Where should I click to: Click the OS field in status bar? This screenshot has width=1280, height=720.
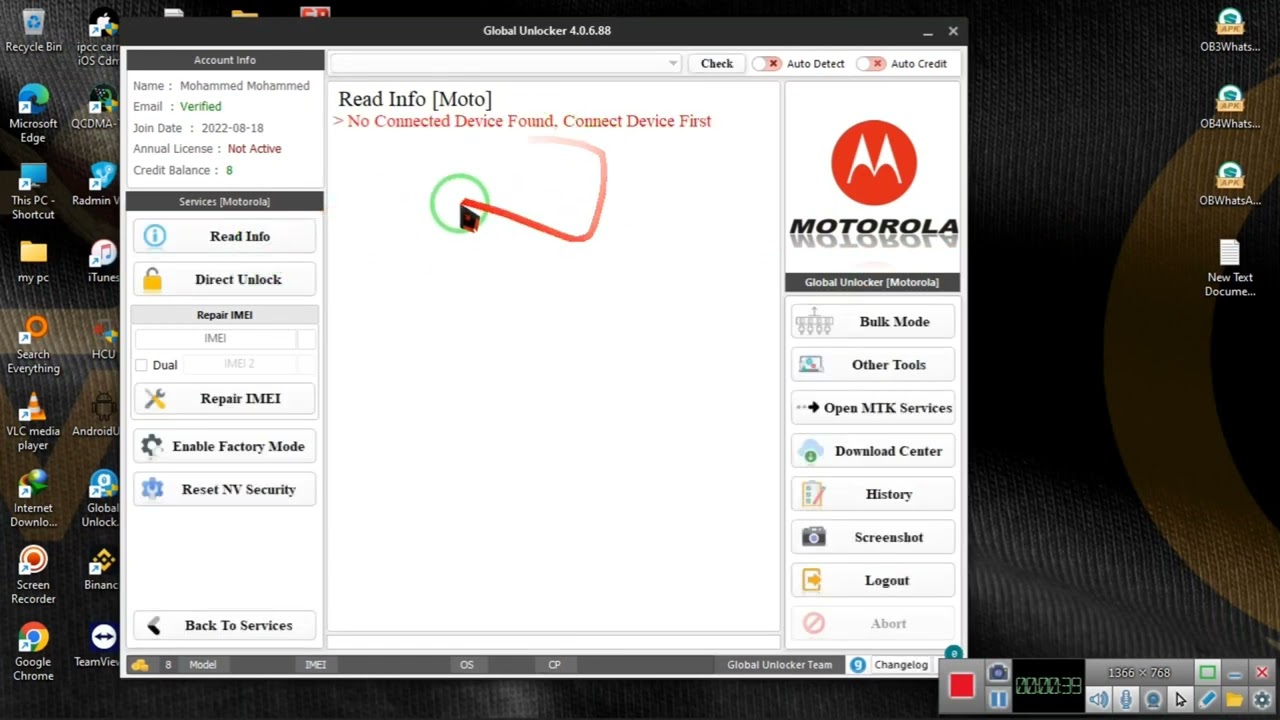467,665
